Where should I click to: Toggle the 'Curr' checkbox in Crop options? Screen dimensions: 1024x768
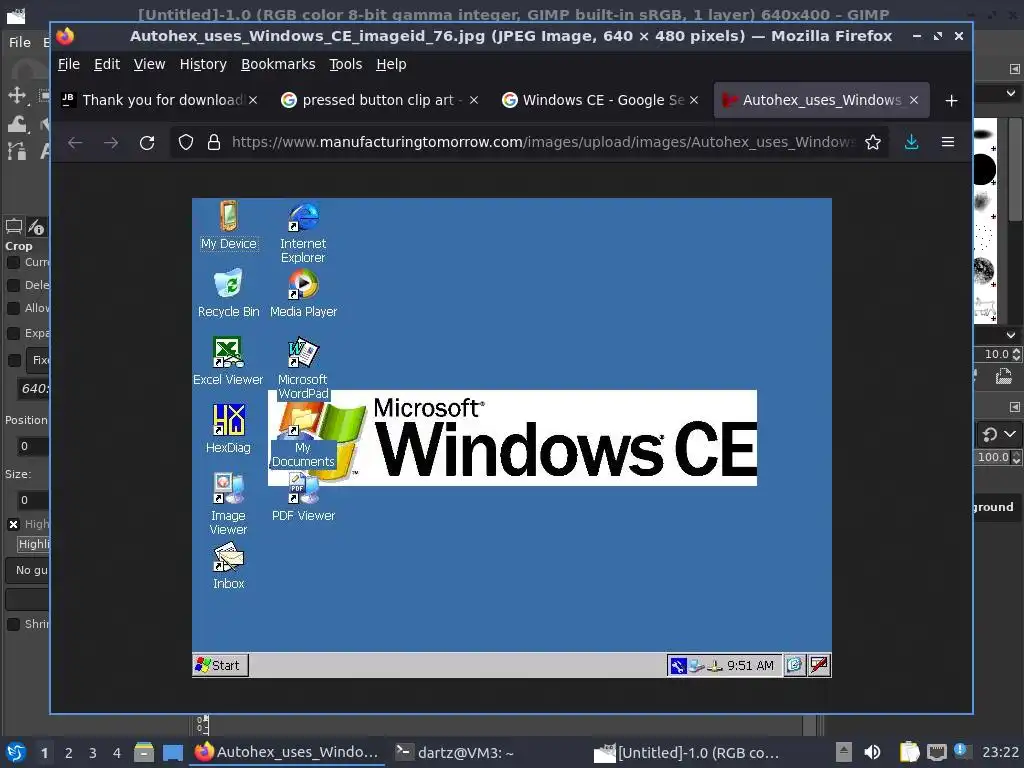13,263
